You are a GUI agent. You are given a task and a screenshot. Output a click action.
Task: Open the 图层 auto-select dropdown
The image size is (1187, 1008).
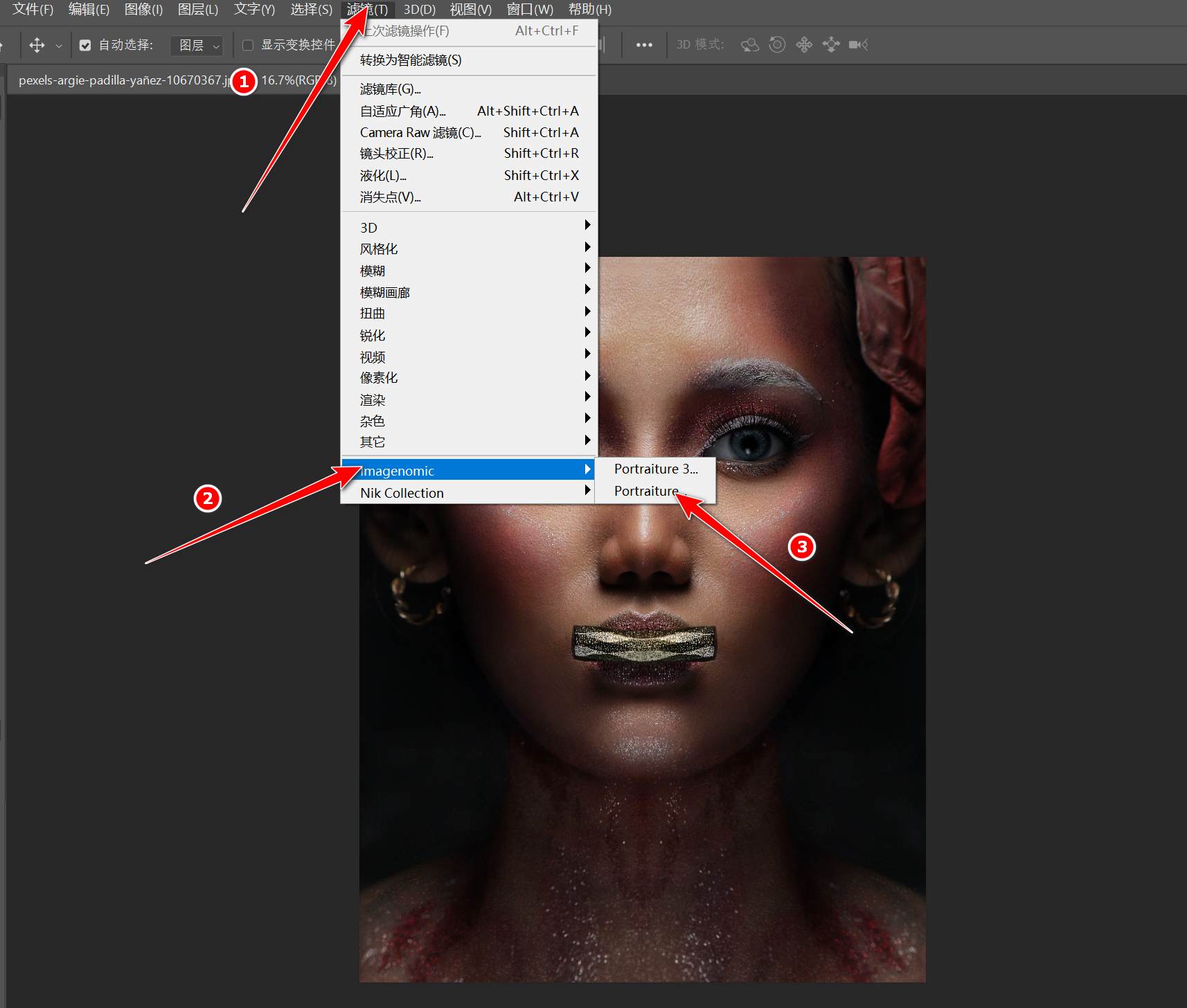click(x=197, y=46)
